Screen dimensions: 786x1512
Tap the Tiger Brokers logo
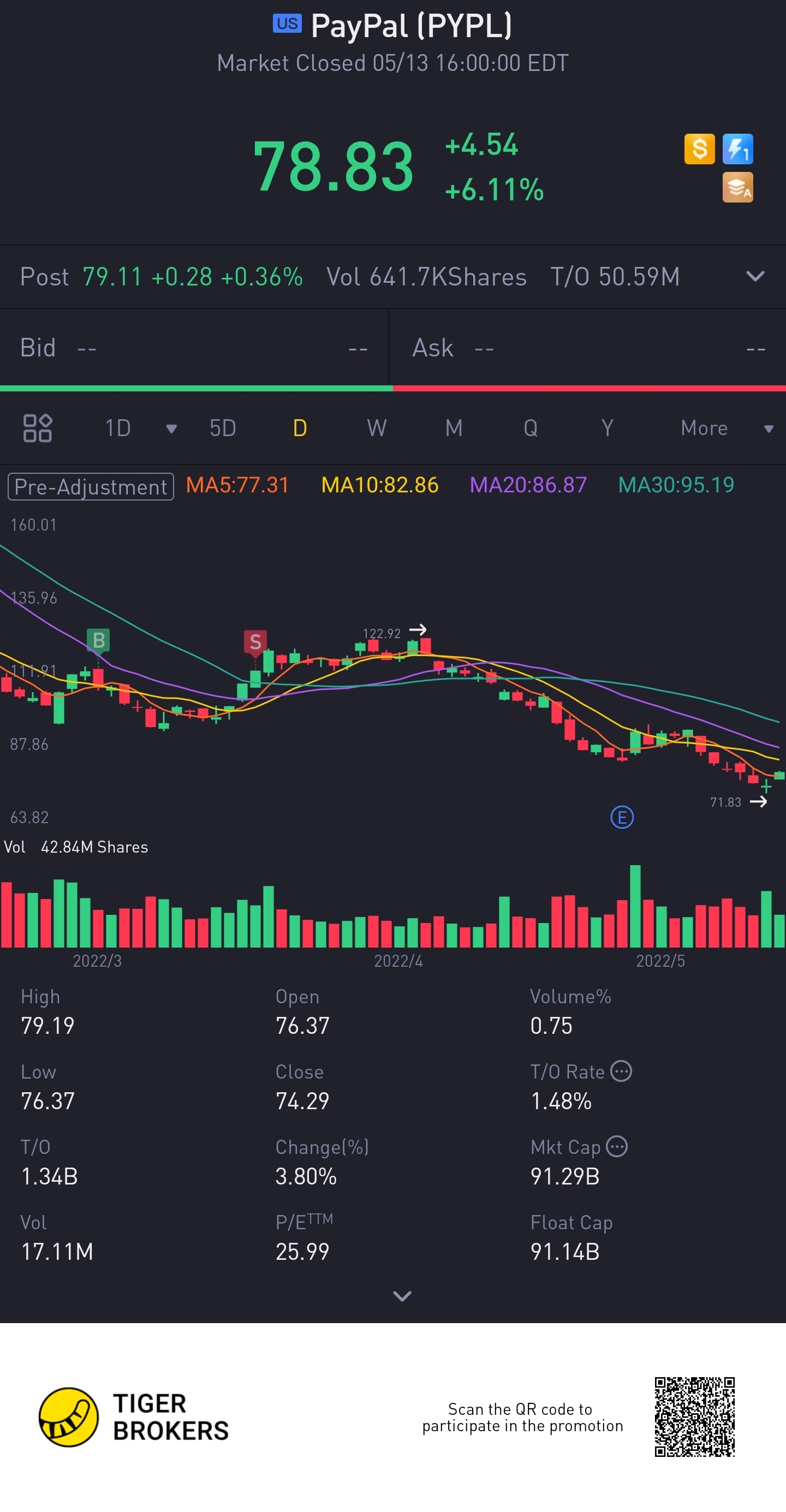point(133,1417)
